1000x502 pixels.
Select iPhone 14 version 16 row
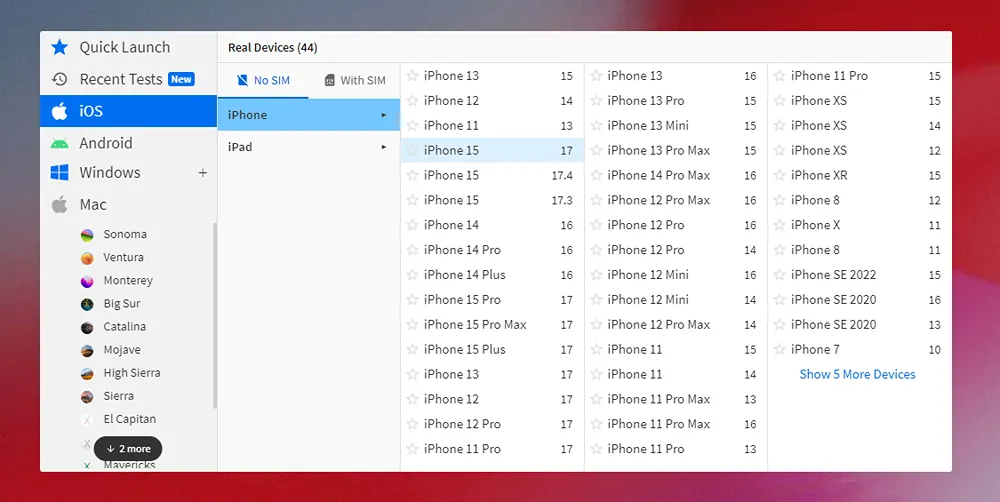coord(492,225)
